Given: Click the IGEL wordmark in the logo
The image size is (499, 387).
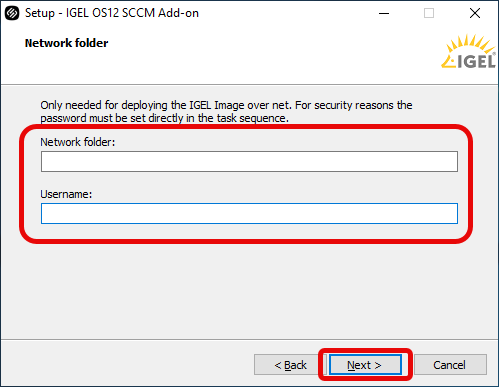Looking at the screenshot, I should click(x=476, y=62).
